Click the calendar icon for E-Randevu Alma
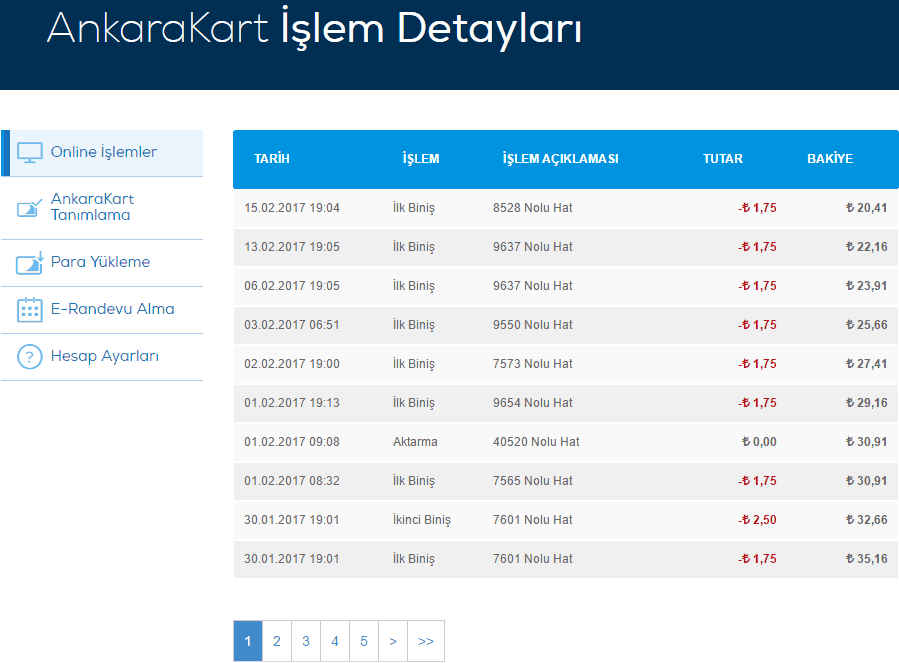Viewport: 899px width, 663px height. [x=30, y=310]
